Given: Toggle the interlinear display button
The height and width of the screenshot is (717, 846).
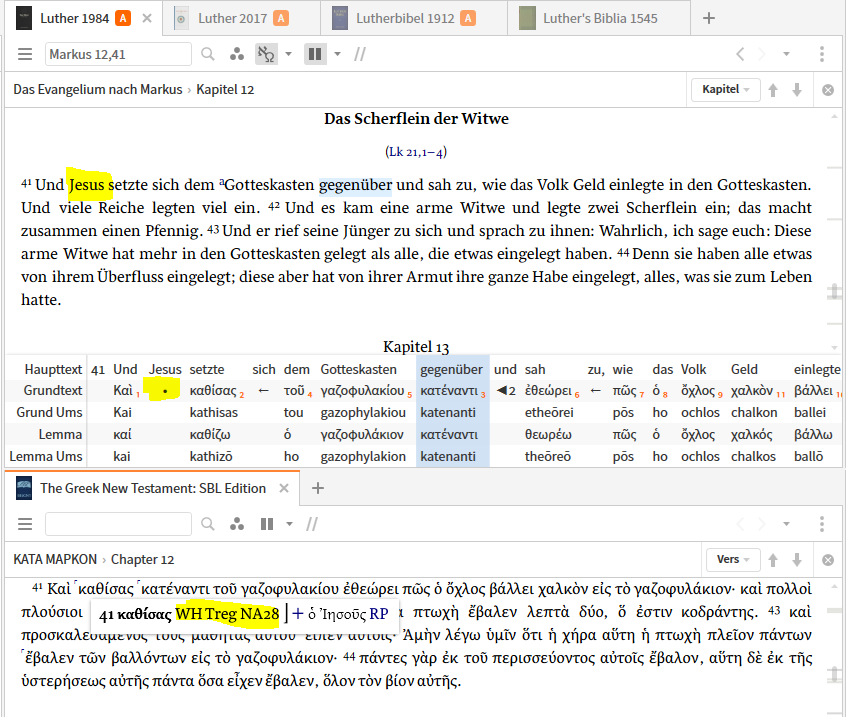Looking at the screenshot, I should (x=266, y=54).
